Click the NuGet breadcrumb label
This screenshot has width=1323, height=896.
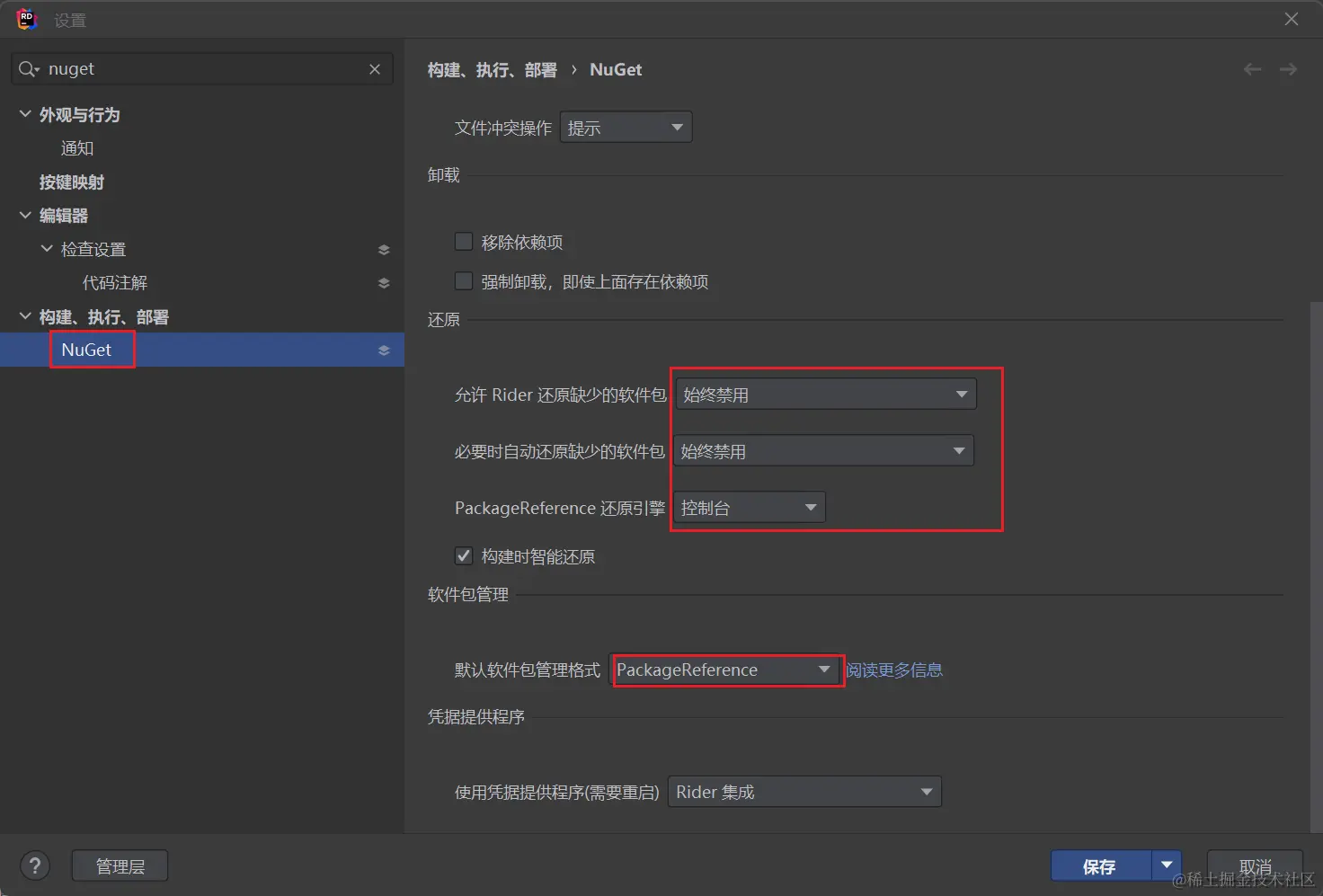click(x=616, y=69)
